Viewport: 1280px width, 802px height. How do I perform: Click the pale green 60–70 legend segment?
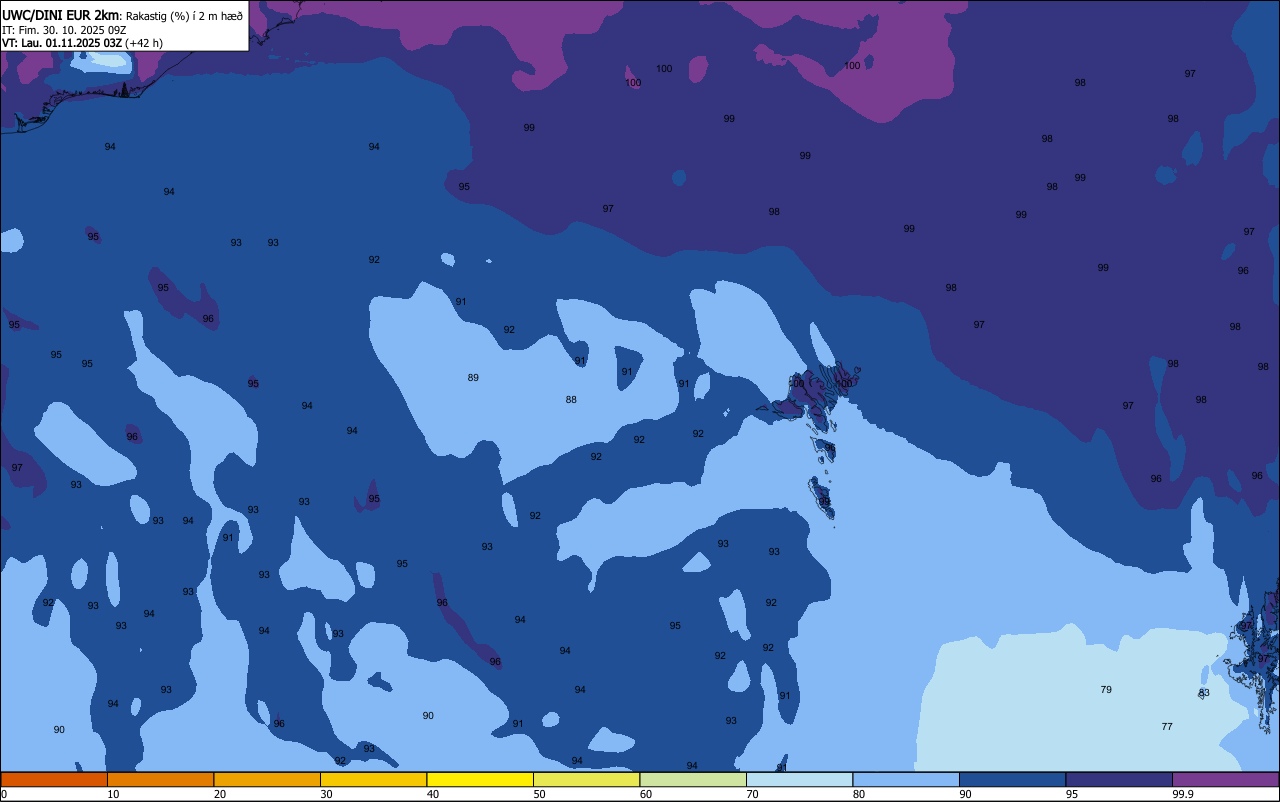click(x=693, y=779)
